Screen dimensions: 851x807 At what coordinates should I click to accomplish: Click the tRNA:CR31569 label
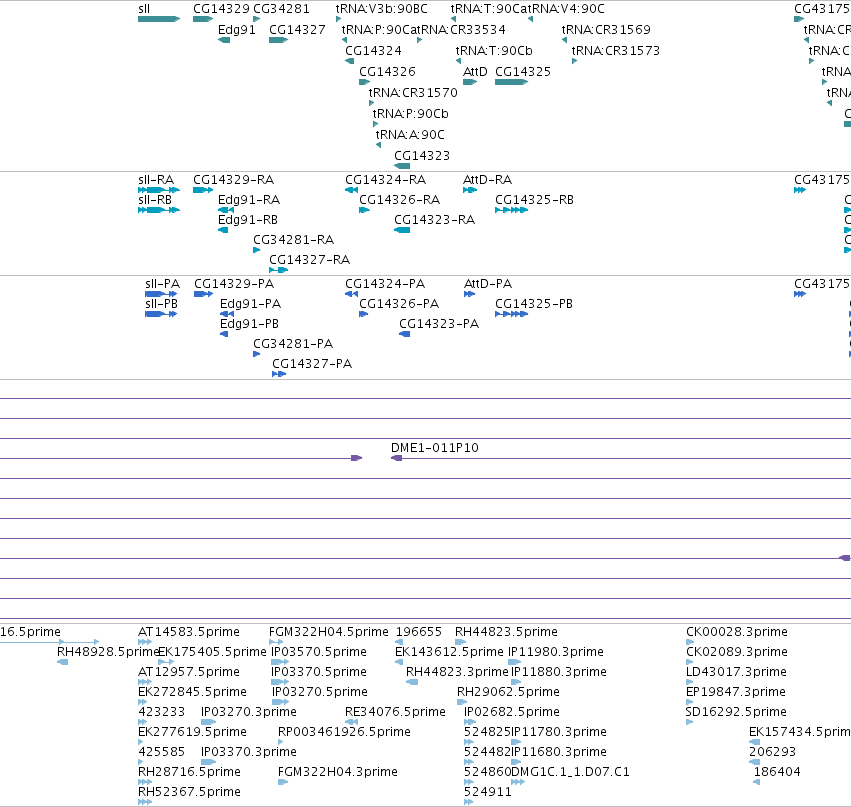click(606, 30)
